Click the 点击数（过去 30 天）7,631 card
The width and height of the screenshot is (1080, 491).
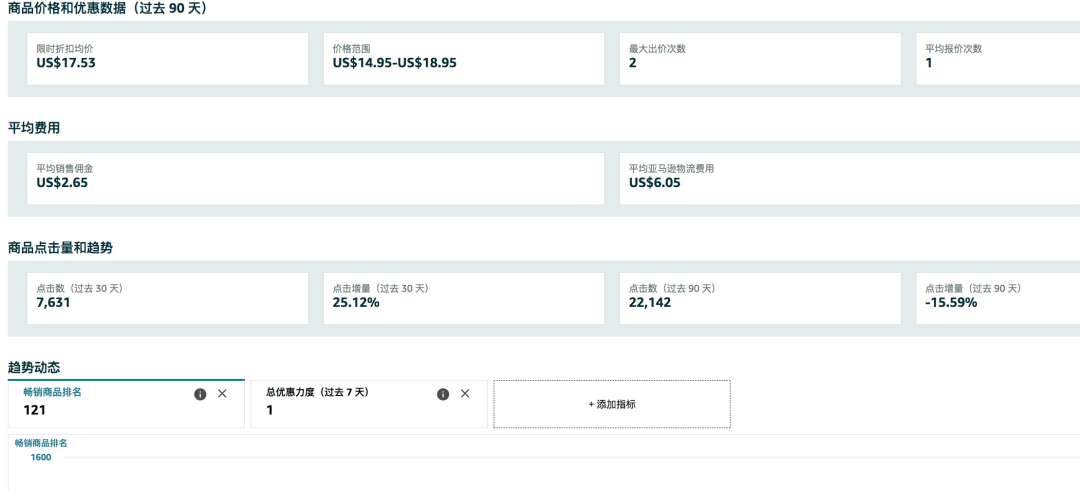click(x=167, y=298)
